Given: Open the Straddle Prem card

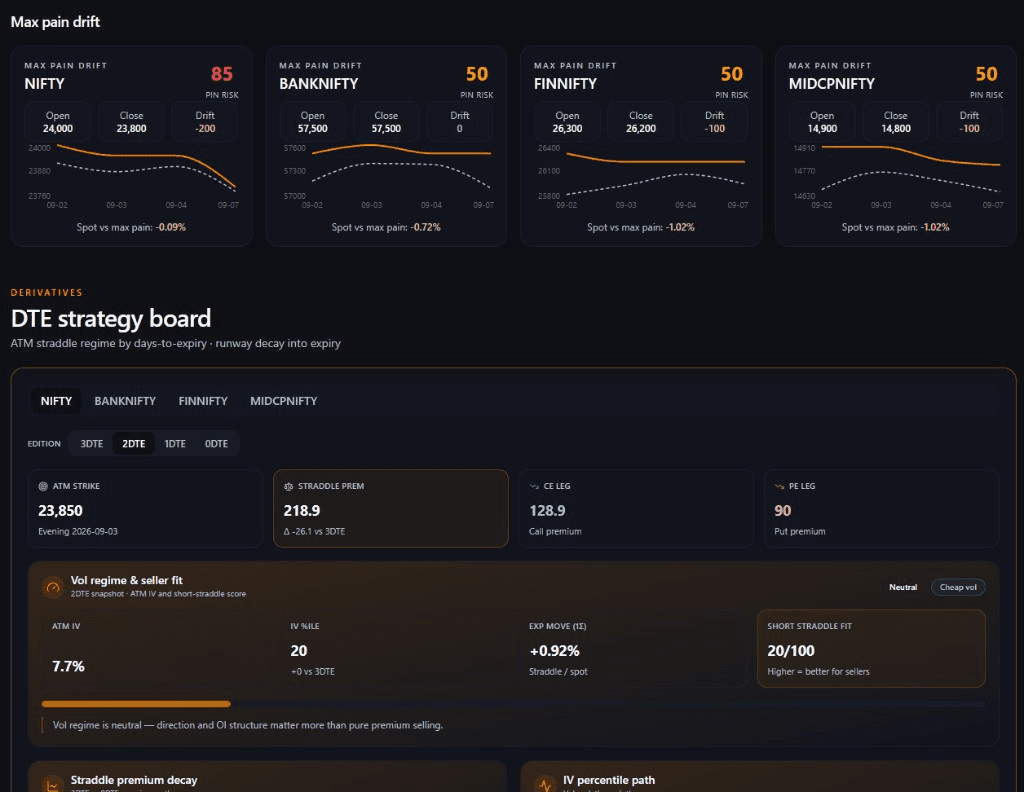Looking at the screenshot, I should tap(391, 508).
